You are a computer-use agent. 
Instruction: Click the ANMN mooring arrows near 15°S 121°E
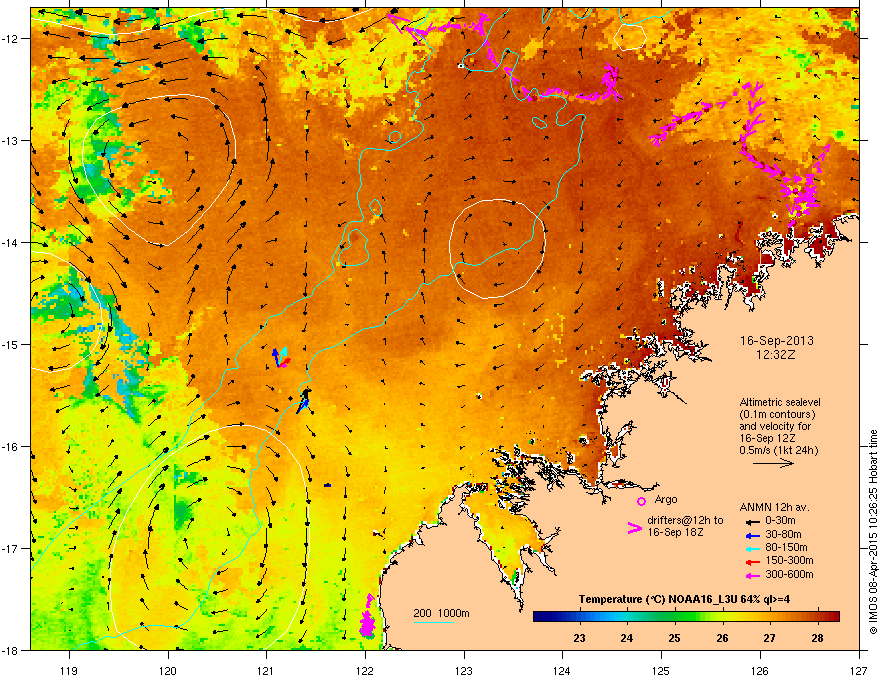click(x=281, y=358)
